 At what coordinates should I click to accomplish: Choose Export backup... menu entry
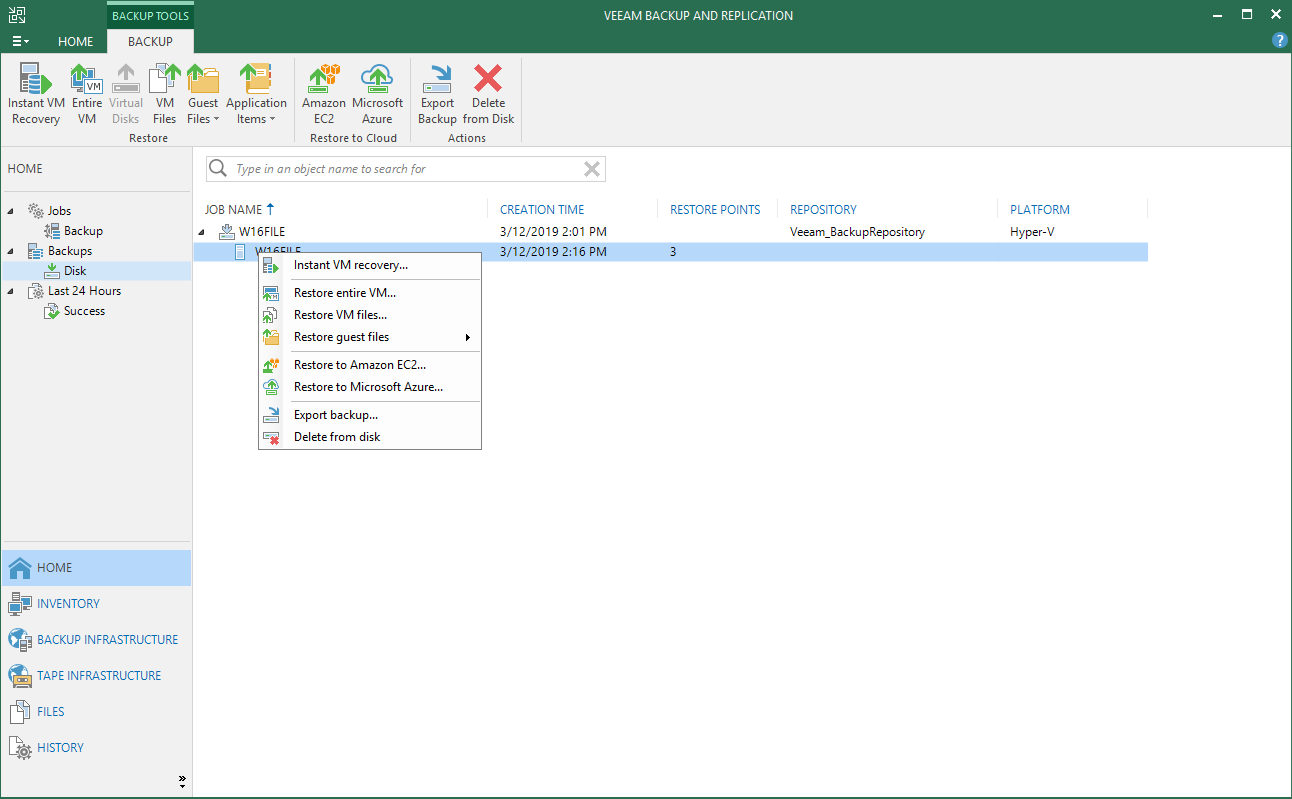(370, 415)
